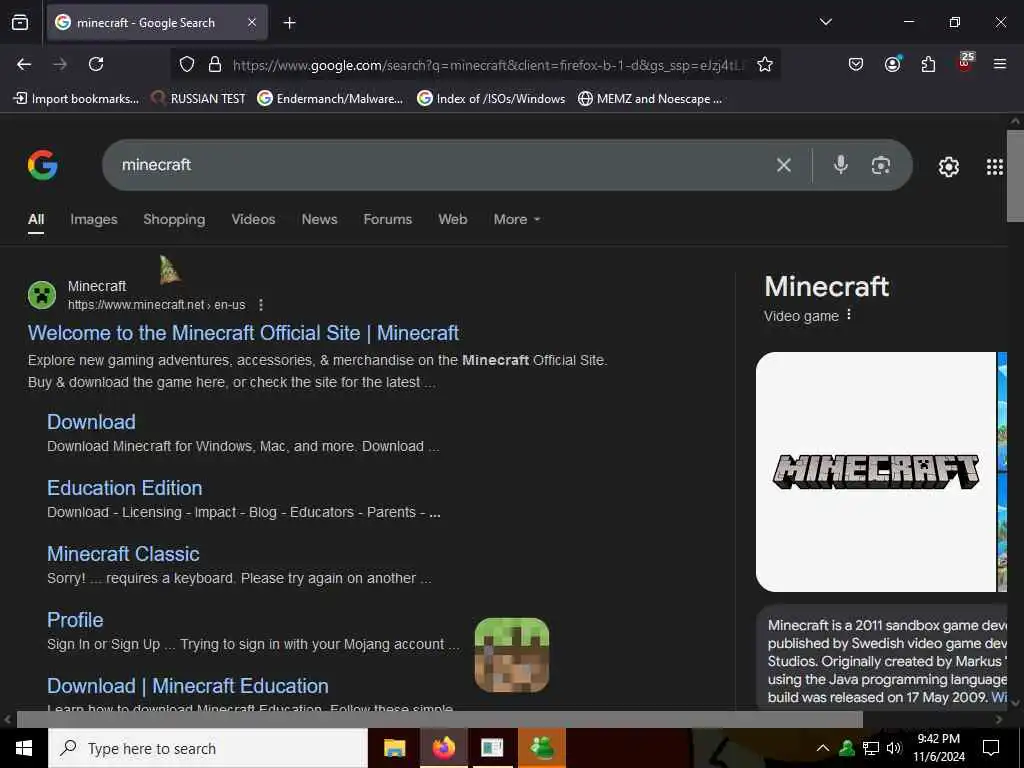Clear the search query with X
The height and width of the screenshot is (768, 1024).
coord(784,165)
